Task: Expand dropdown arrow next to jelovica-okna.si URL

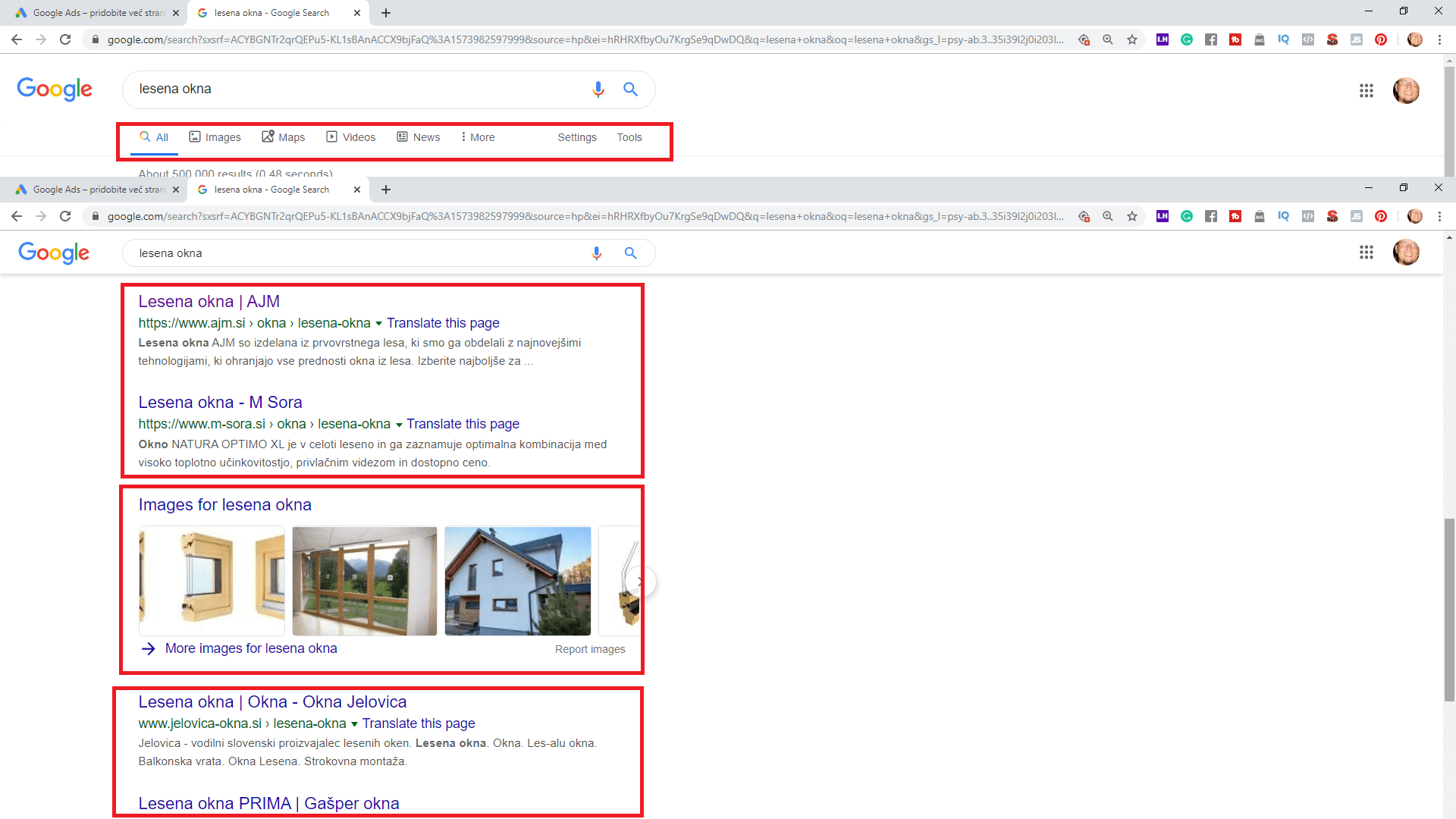Action: click(354, 724)
